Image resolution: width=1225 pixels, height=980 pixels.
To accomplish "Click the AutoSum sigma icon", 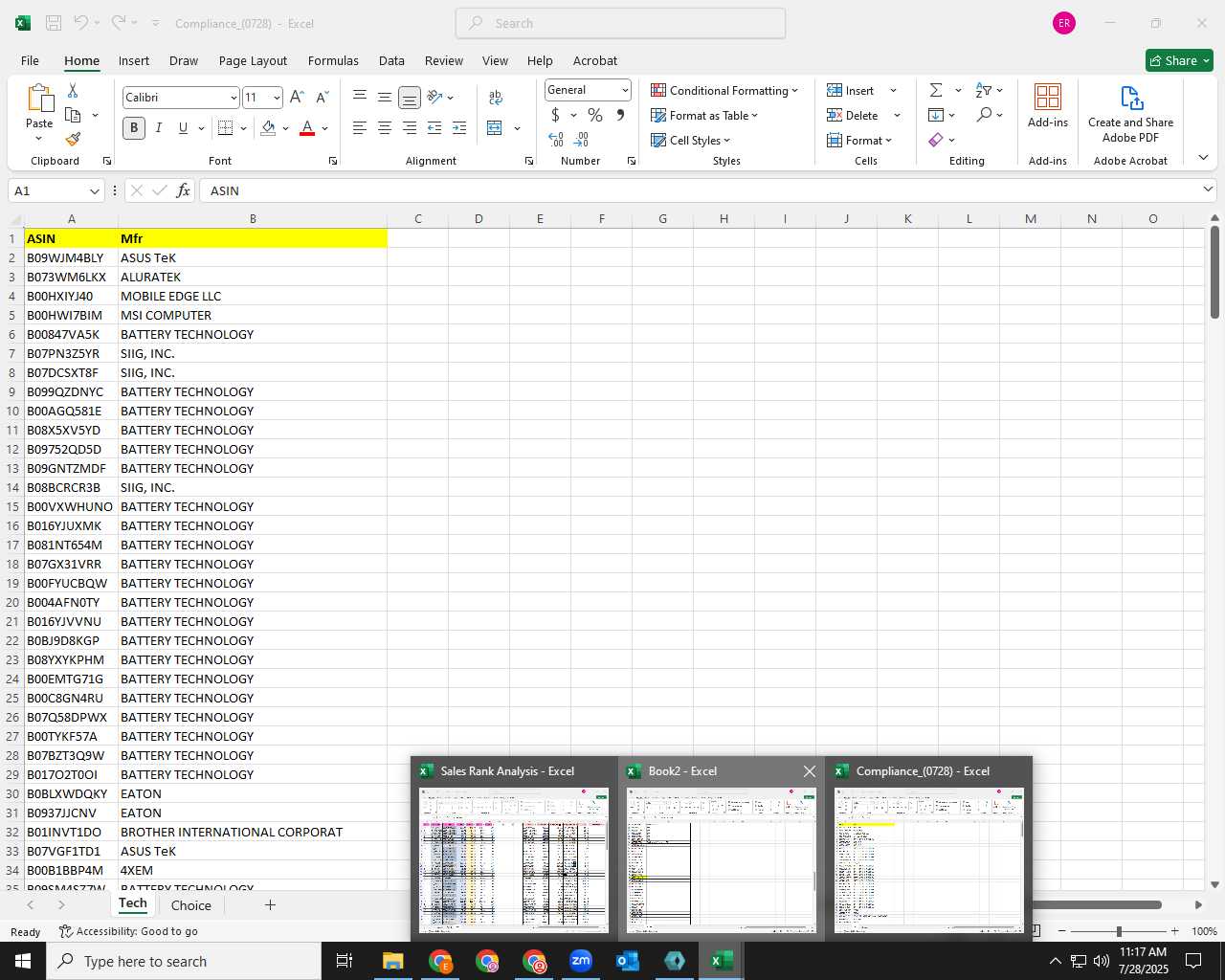I will (x=936, y=90).
